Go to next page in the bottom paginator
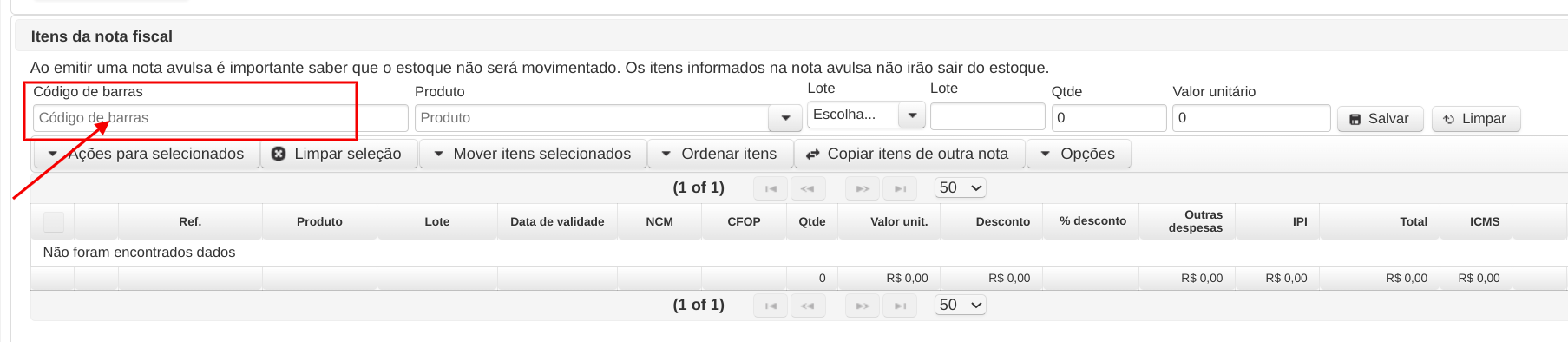1568x342 pixels. [863, 306]
